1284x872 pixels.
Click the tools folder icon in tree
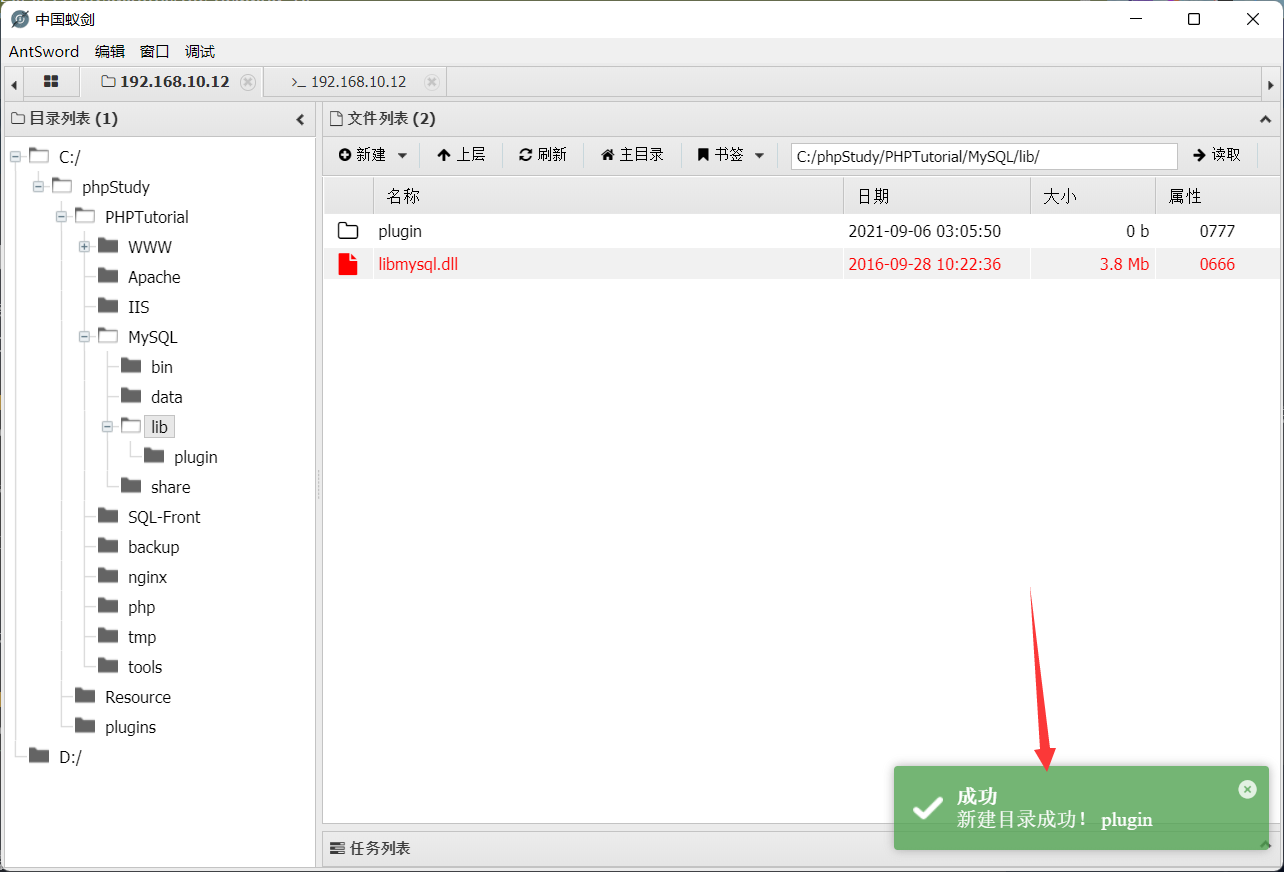(x=108, y=665)
